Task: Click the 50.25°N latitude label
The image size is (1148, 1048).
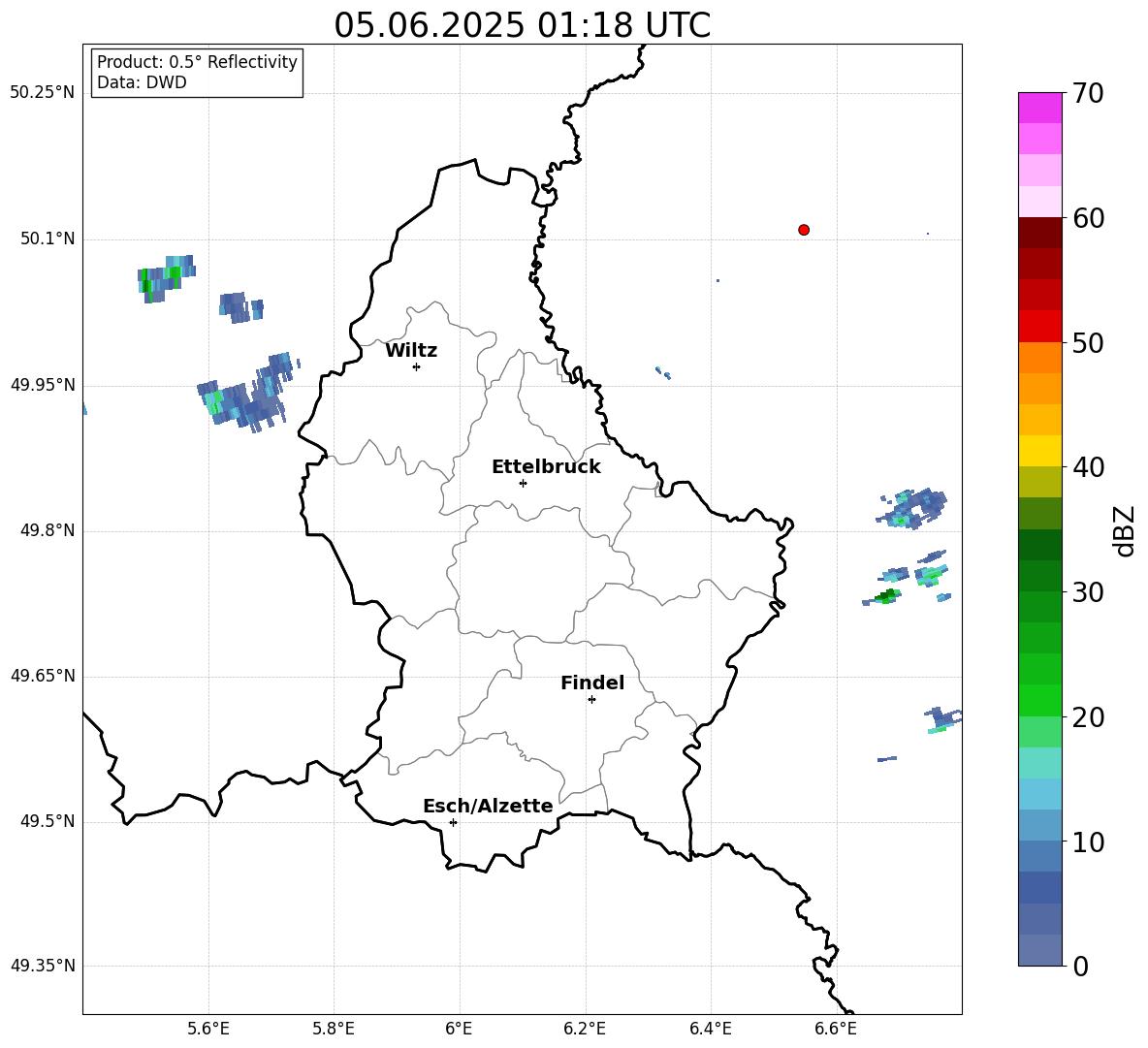Action: click(x=43, y=93)
